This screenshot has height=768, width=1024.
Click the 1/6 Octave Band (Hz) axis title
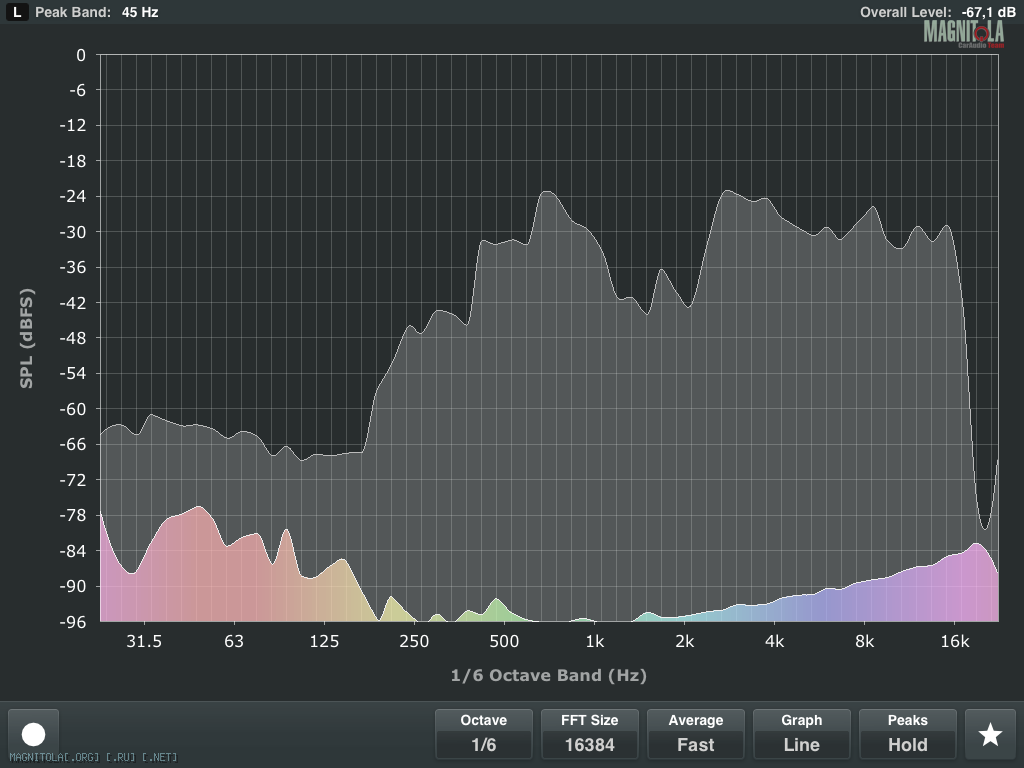549,676
